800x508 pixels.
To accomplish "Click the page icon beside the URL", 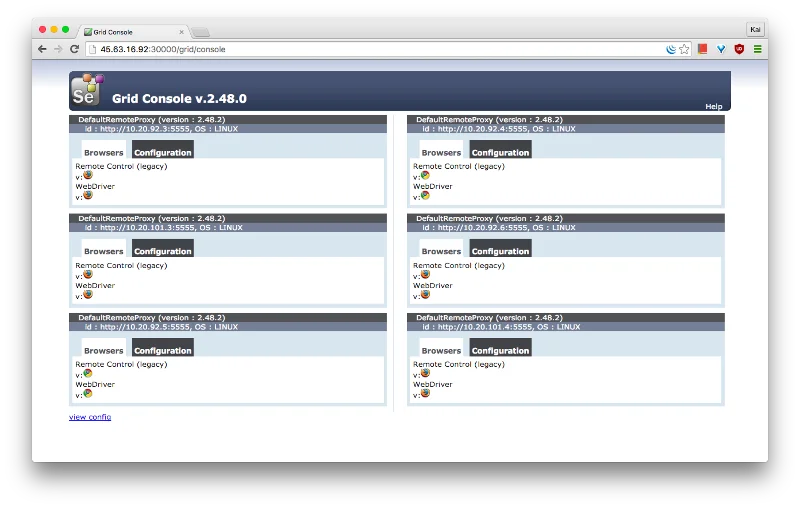I will [x=92, y=49].
